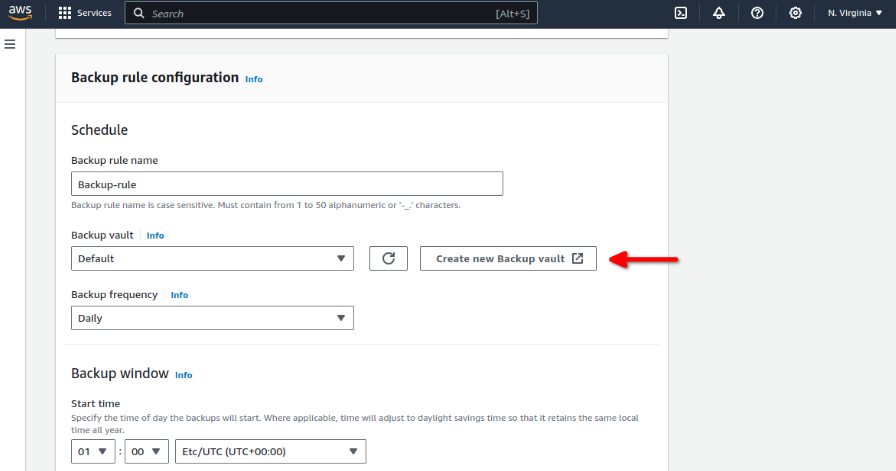
Task: Open the Backup frequency Daily dropdown
Action: pyautogui.click(x=213, y=318)
